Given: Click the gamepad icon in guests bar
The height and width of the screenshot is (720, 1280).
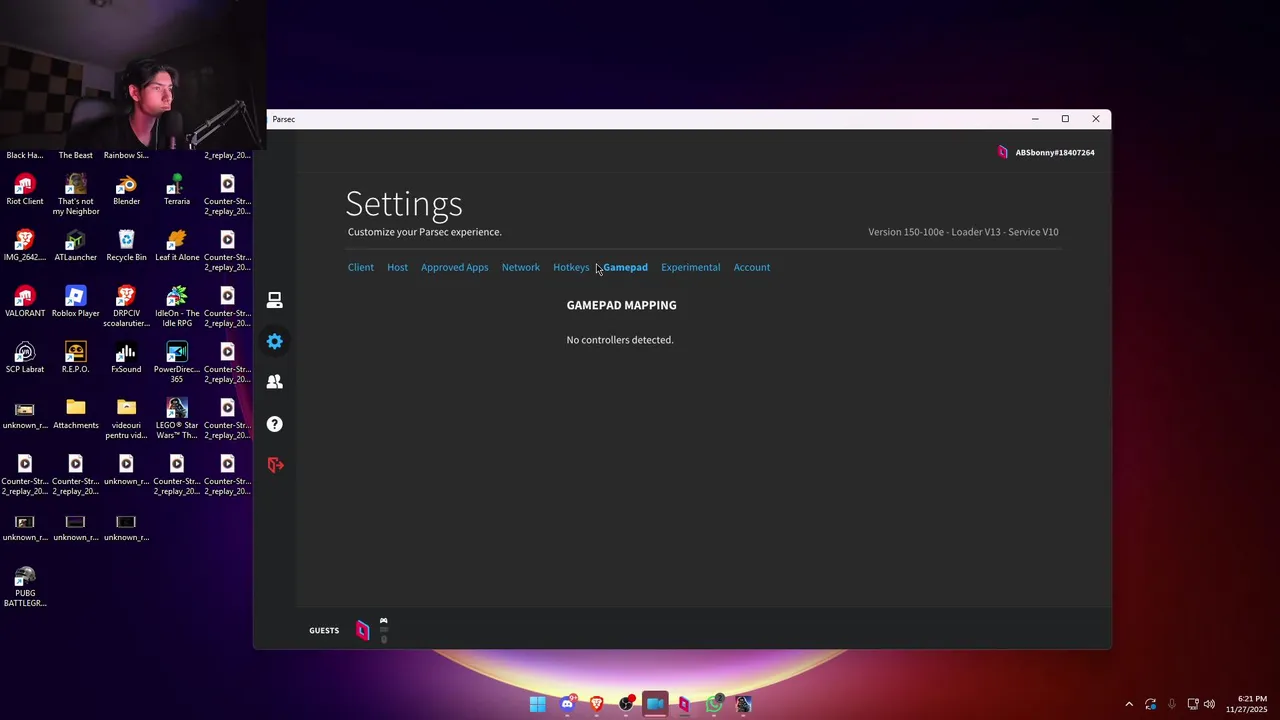Looking at the screenshot, I should click(383, 621).
